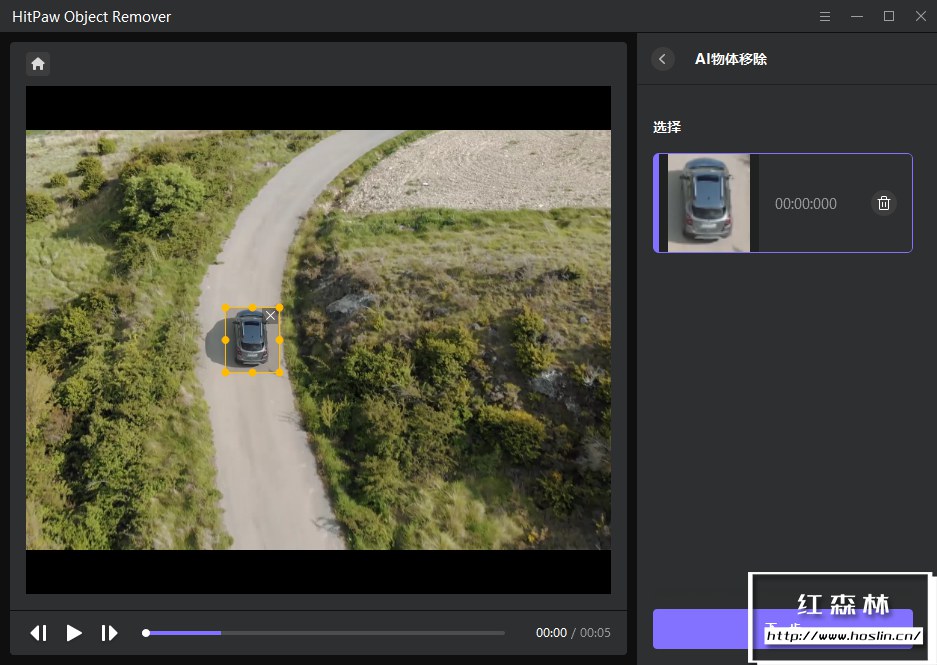Viewport: 937px width, 665px height.
Task: Click the 00:00:000 timestamp in the selection entry
Action: (x=805, y=204)
